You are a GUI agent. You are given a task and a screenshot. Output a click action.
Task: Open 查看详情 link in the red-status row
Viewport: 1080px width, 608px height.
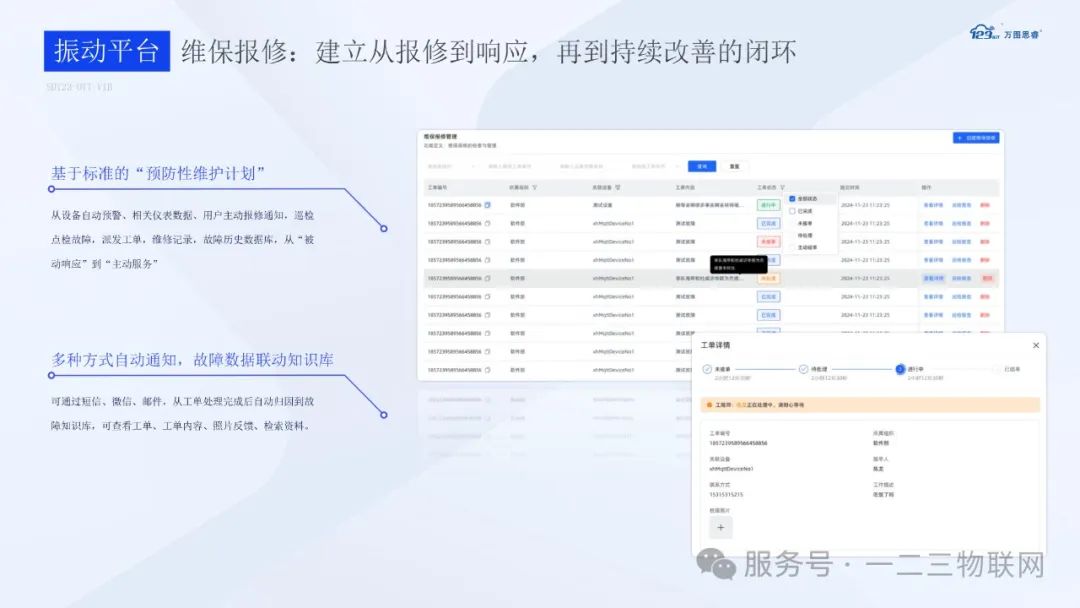pyautogui.click(x=933, y=242)
